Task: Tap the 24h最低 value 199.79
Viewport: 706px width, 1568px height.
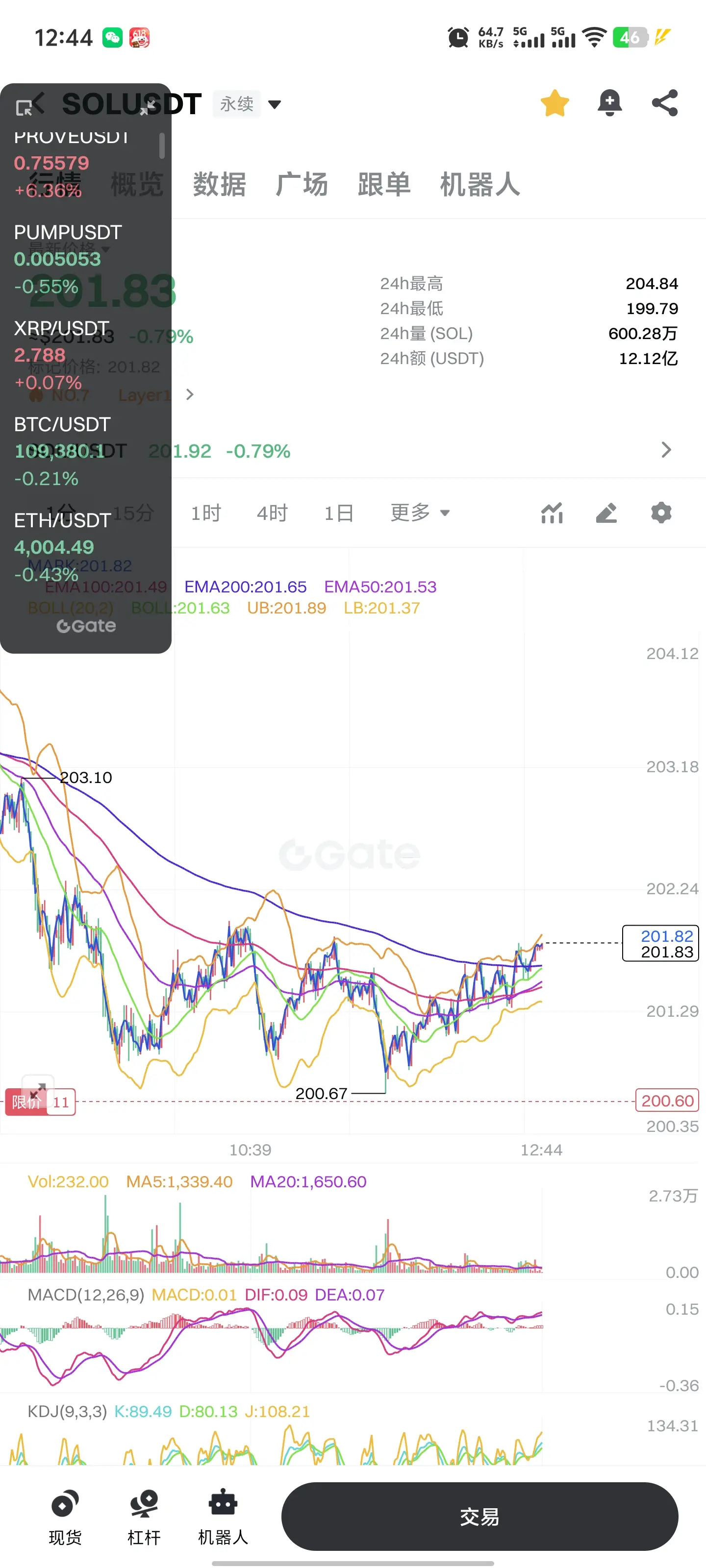Action: pyautogui.click(x=652, y=309)
